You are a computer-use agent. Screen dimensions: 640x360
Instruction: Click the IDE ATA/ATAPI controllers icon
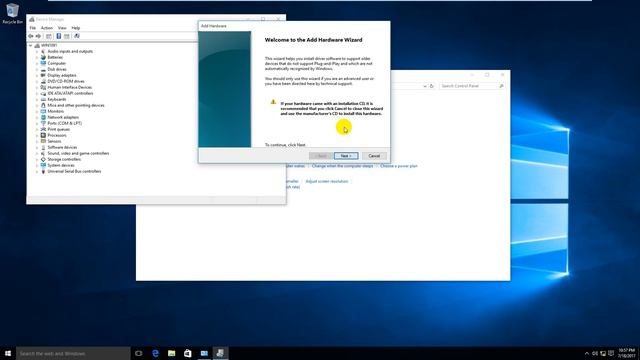43,93
